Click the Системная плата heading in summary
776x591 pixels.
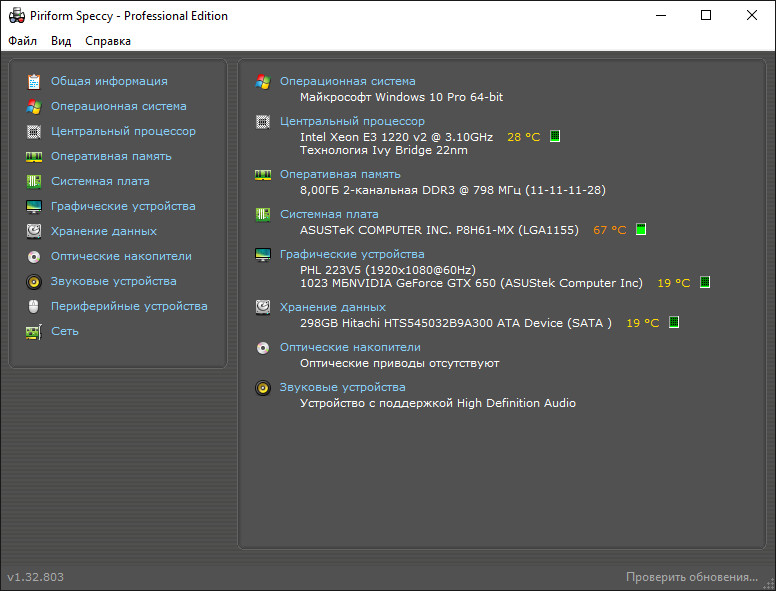tap(329, 214)
